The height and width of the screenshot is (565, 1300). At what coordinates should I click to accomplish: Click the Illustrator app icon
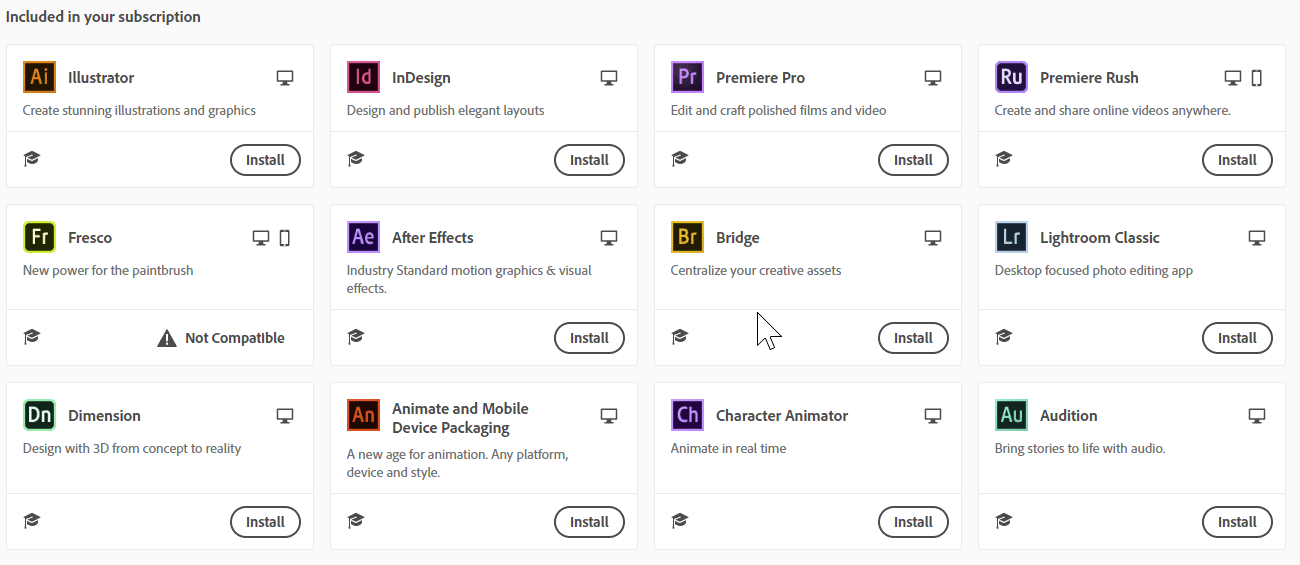click(39, 77)
